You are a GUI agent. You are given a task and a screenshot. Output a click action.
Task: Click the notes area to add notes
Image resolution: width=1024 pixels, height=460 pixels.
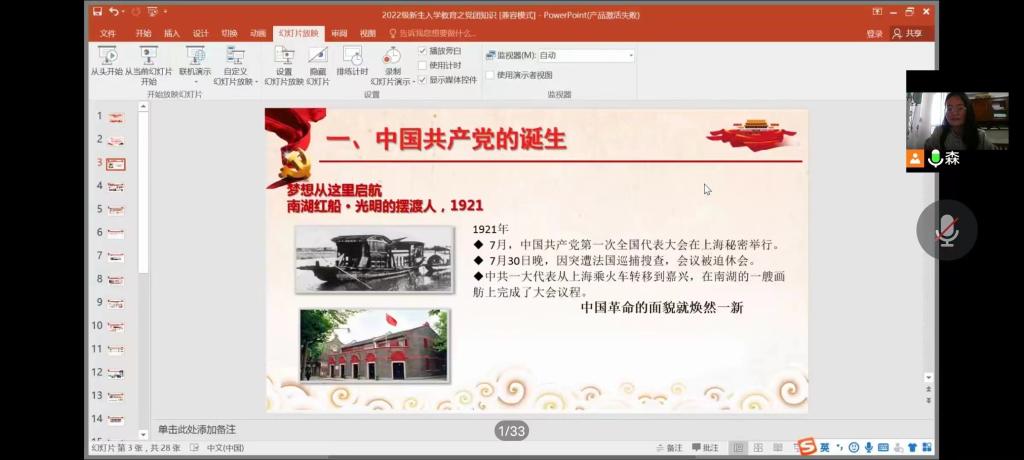click(400, 429)
